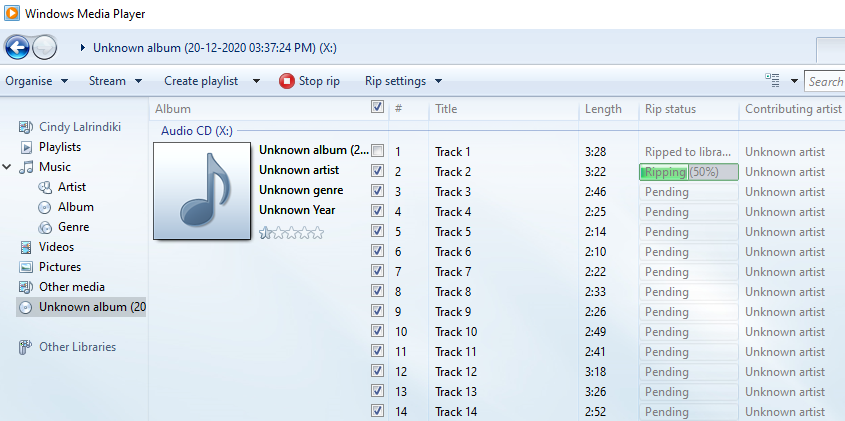Click the star rating under Unknown Year
Screen dimensions: 845x421
coord(292,233)
